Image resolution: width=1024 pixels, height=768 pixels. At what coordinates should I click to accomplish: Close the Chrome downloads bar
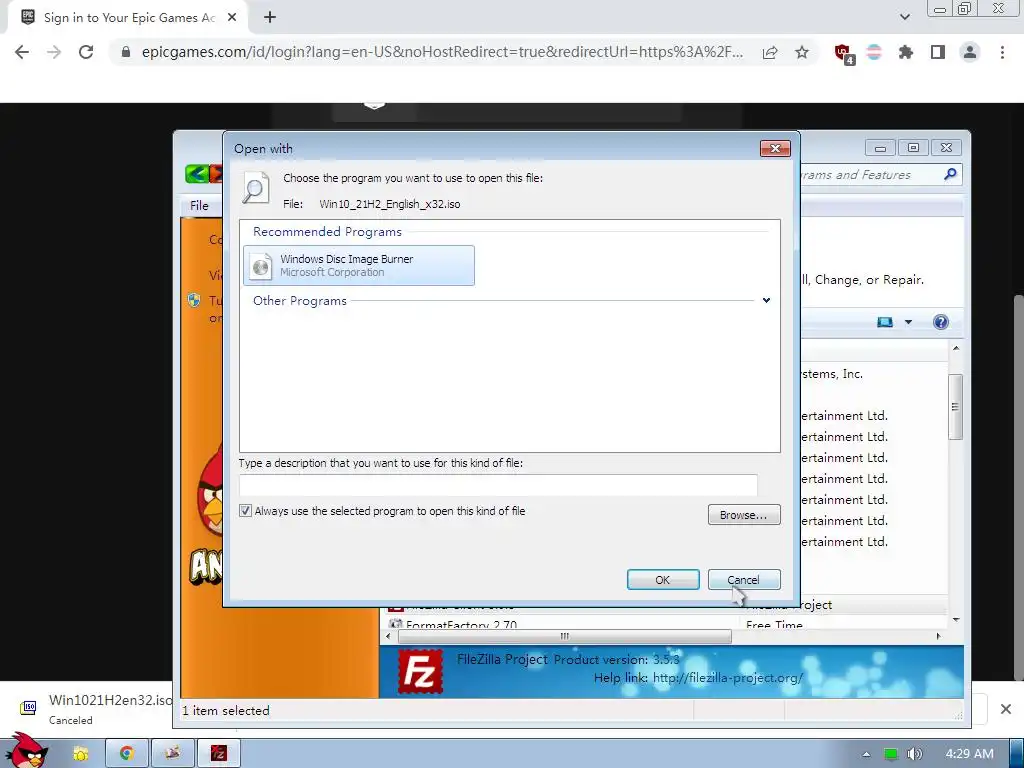point(1006,709)
